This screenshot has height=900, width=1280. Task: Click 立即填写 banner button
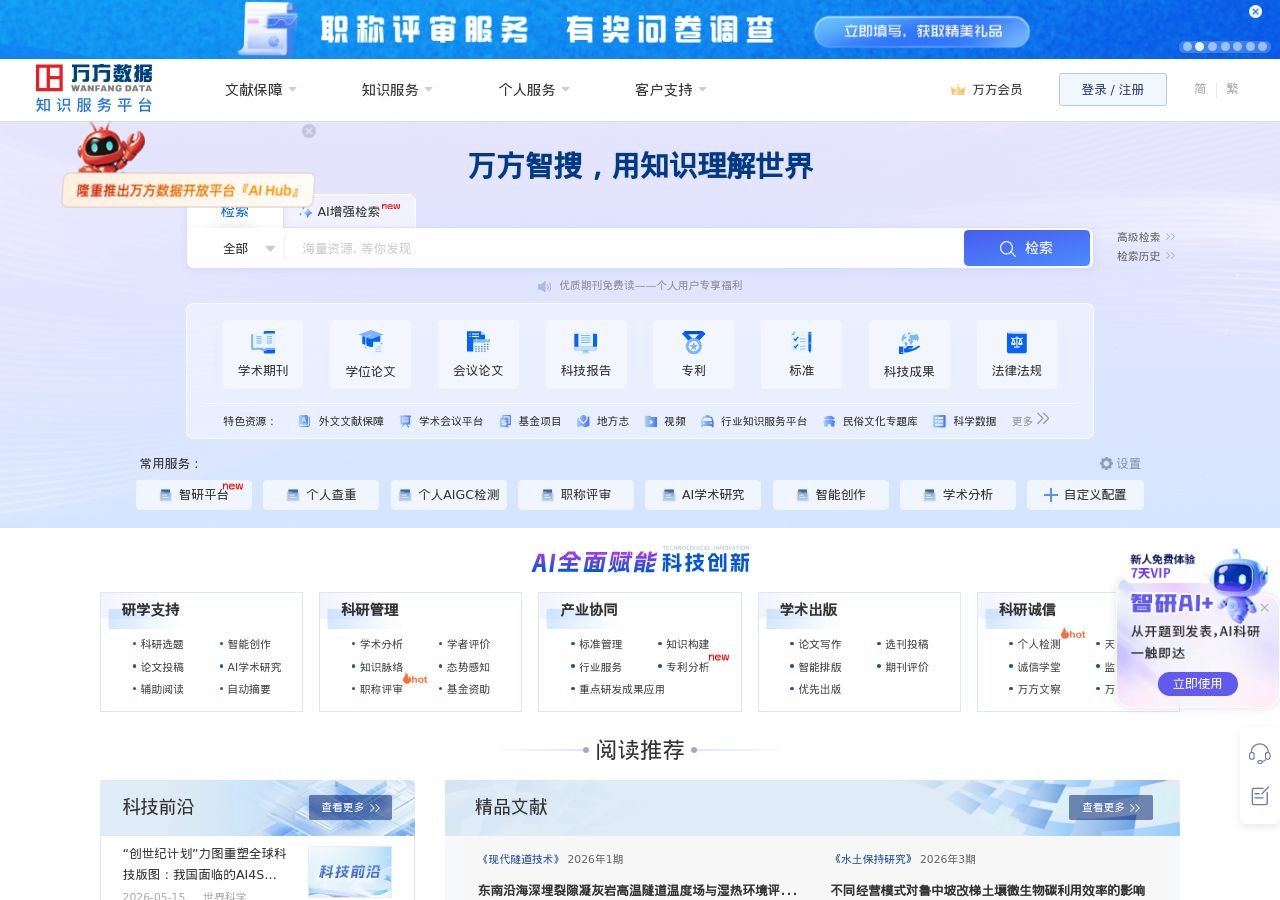[922, 31]
